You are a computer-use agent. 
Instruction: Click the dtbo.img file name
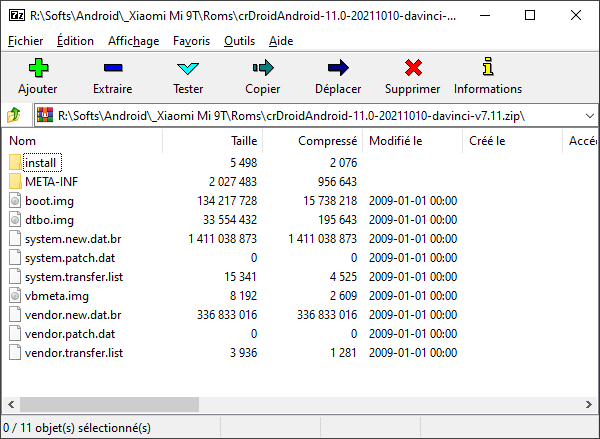(49, 220)
